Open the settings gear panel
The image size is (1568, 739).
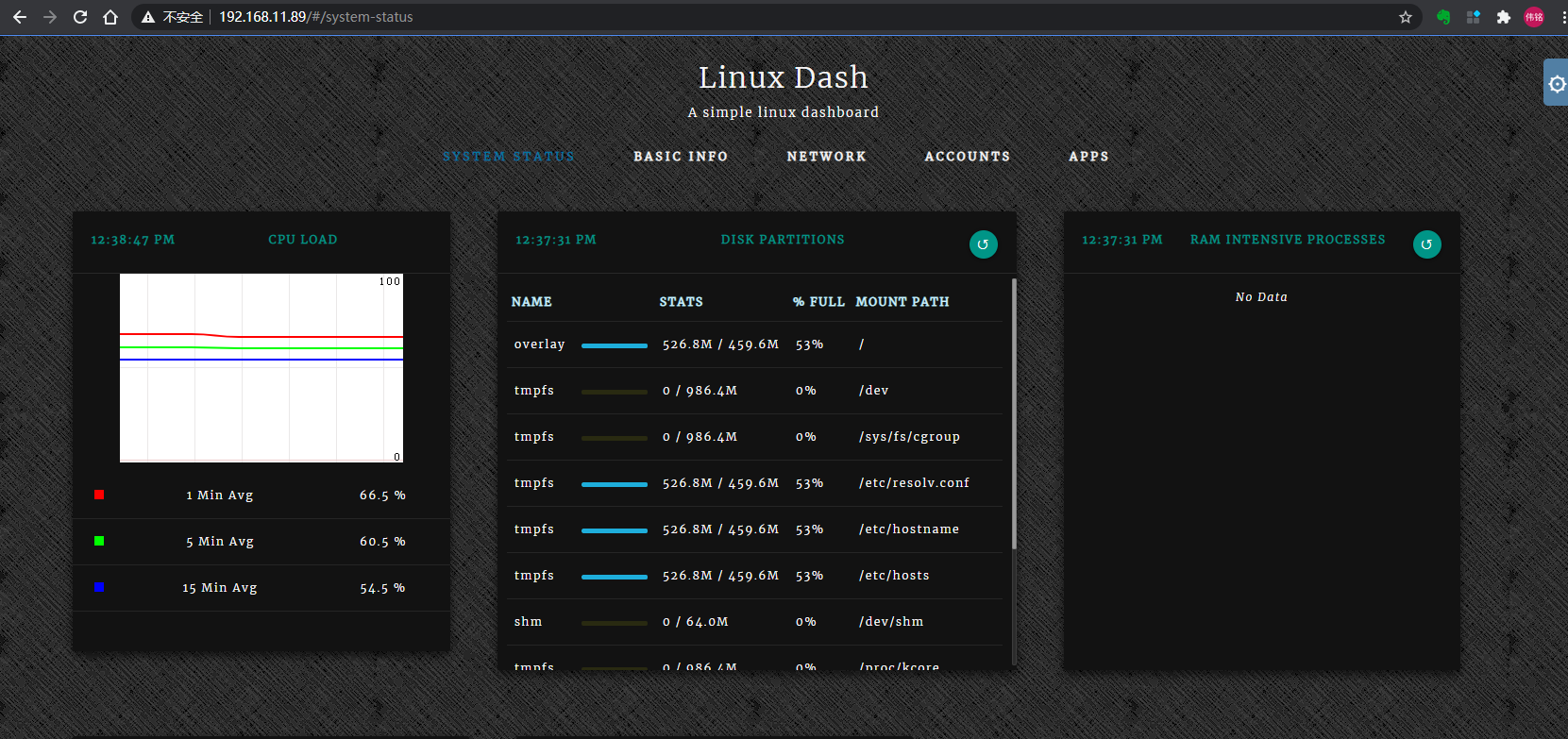(1557, 83)
